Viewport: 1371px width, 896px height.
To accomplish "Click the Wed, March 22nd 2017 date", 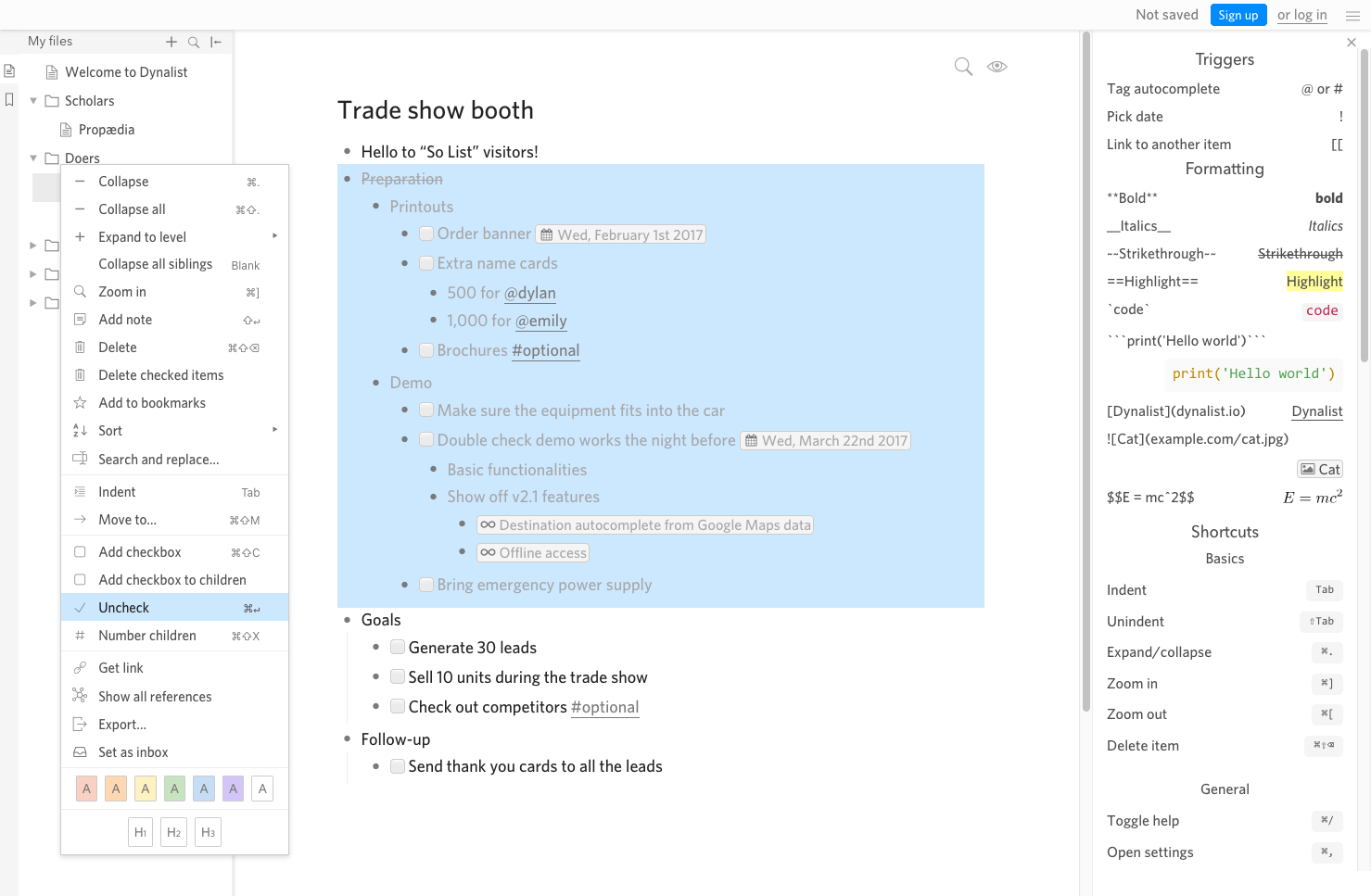I will [825, 441].
